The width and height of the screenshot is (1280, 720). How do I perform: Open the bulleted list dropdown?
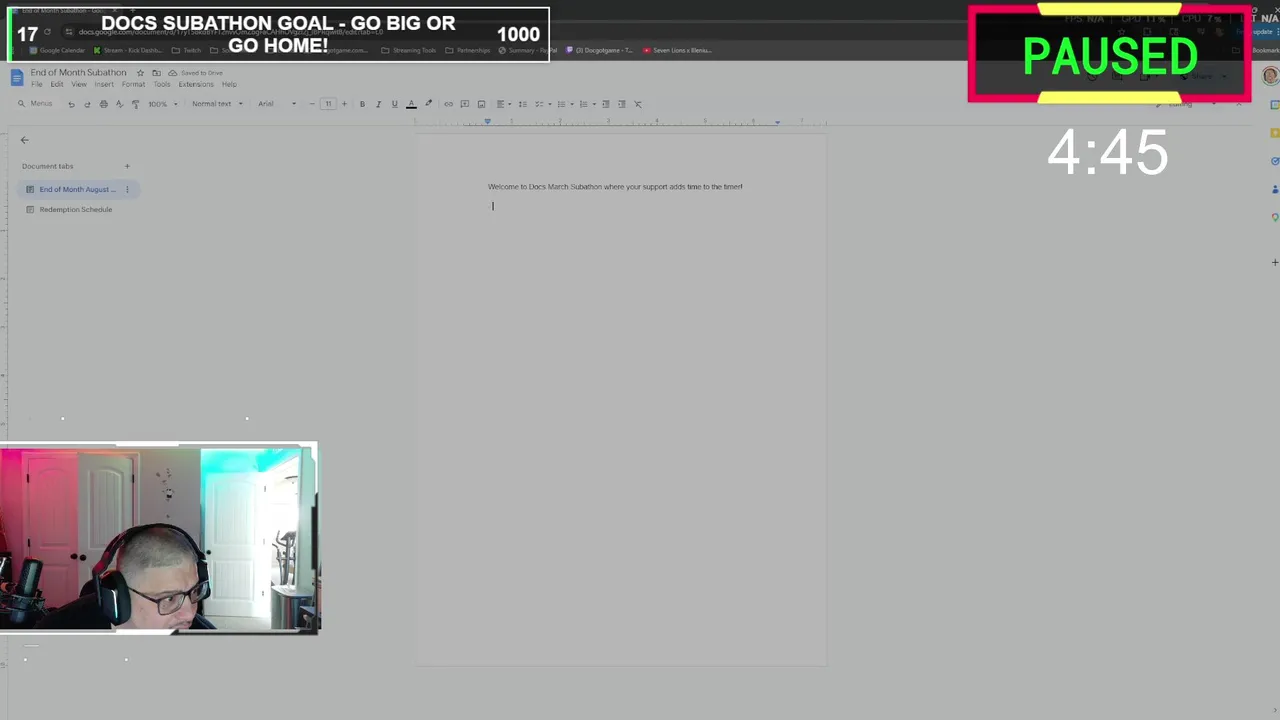(563, 104)
